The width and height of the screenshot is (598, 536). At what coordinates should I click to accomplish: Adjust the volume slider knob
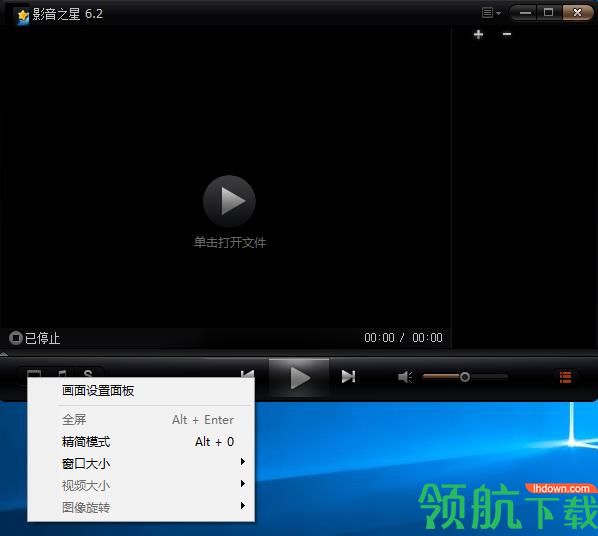click(x=465, y=377)
